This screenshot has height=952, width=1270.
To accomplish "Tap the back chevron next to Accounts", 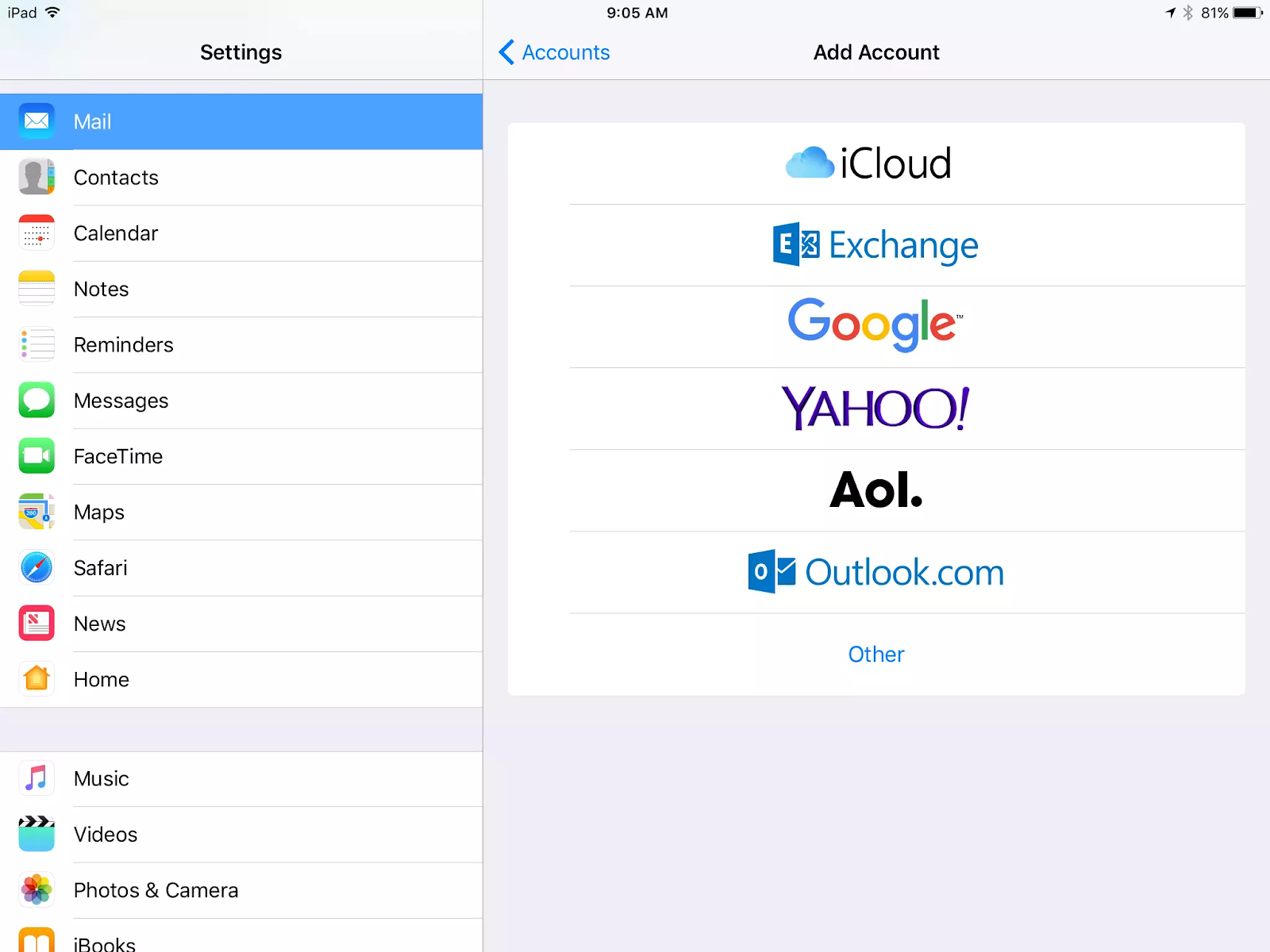I will click(x=506, y=52).
